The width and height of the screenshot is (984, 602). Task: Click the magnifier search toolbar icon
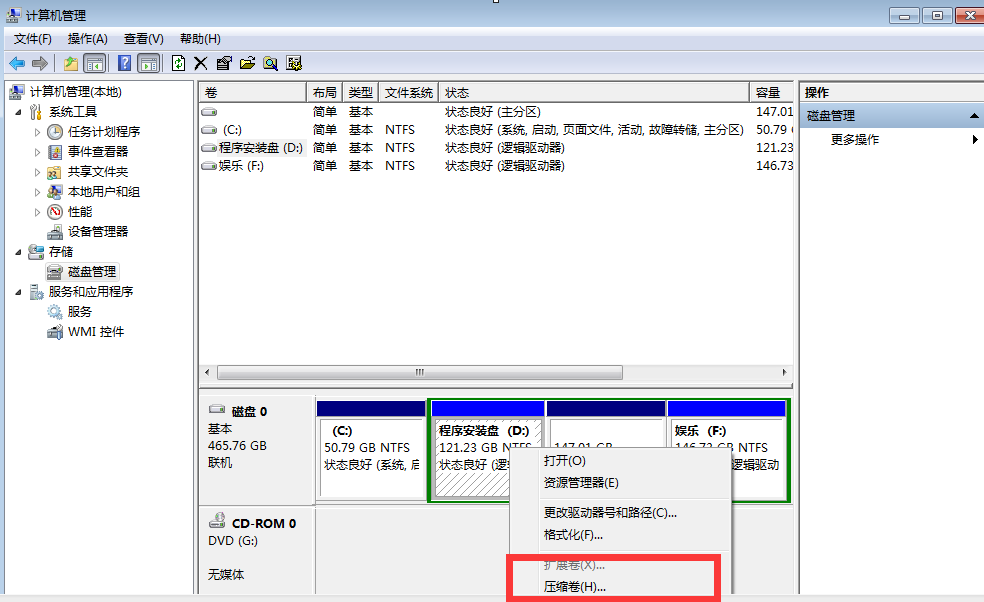tap(270, 63)
